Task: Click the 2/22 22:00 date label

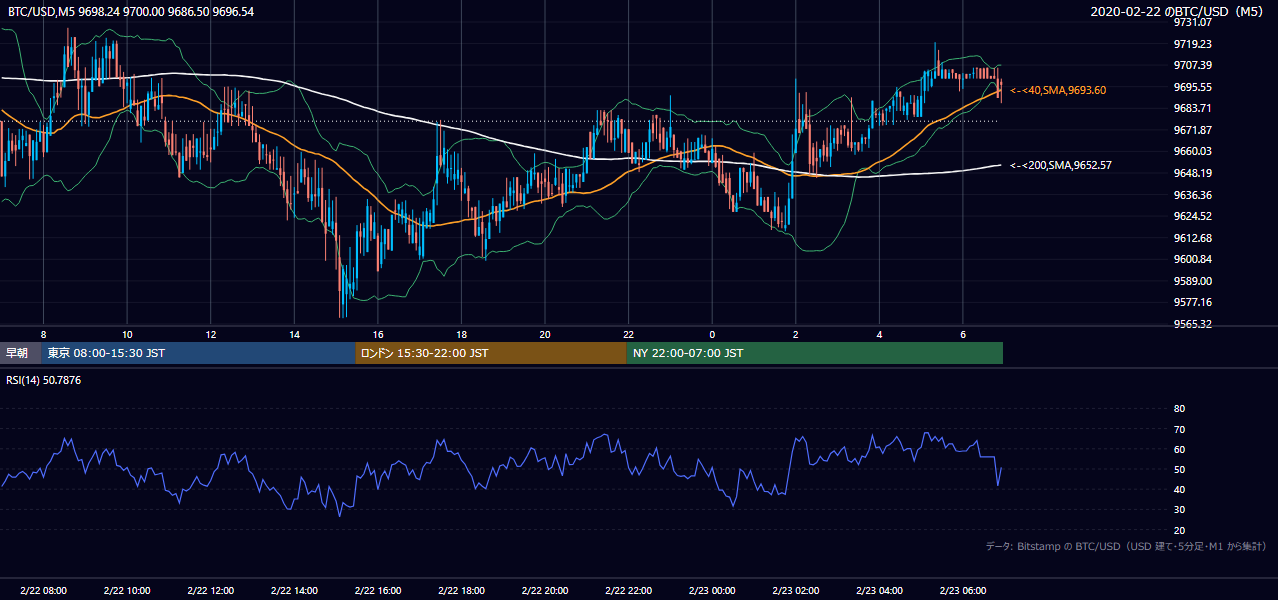Action: 628,591
